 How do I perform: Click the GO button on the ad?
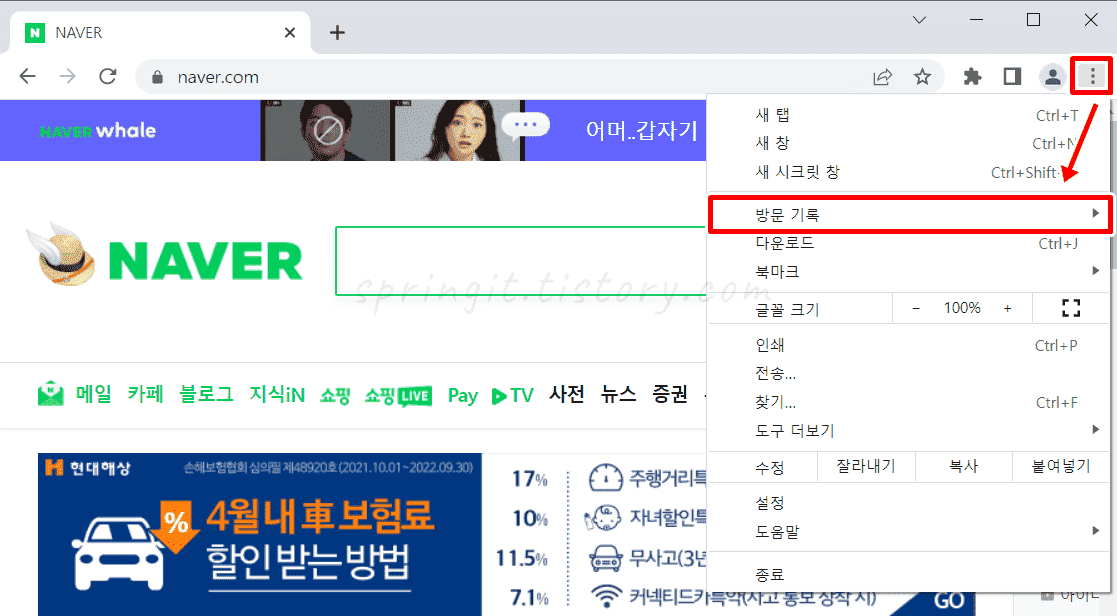(x=950, y=600)
